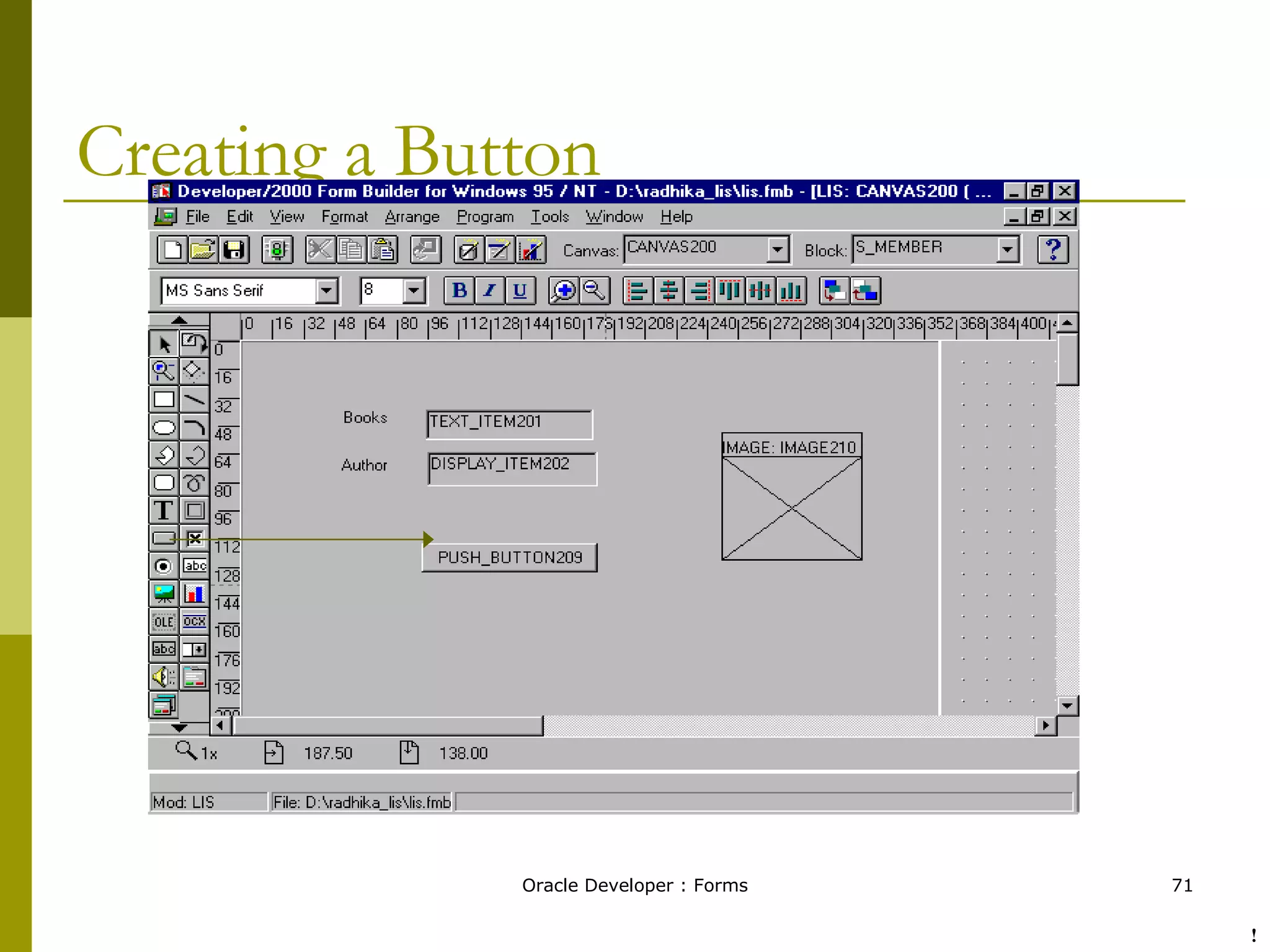The image size is (1270, 952).
Task: Open the Block dropdown showing S_MEMBER
Action: pyautogui.click(x=1008, y=250)
